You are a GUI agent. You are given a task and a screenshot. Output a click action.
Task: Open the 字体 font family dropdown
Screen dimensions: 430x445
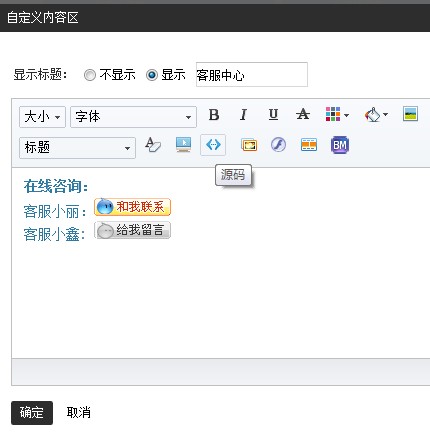click(133, 117)
